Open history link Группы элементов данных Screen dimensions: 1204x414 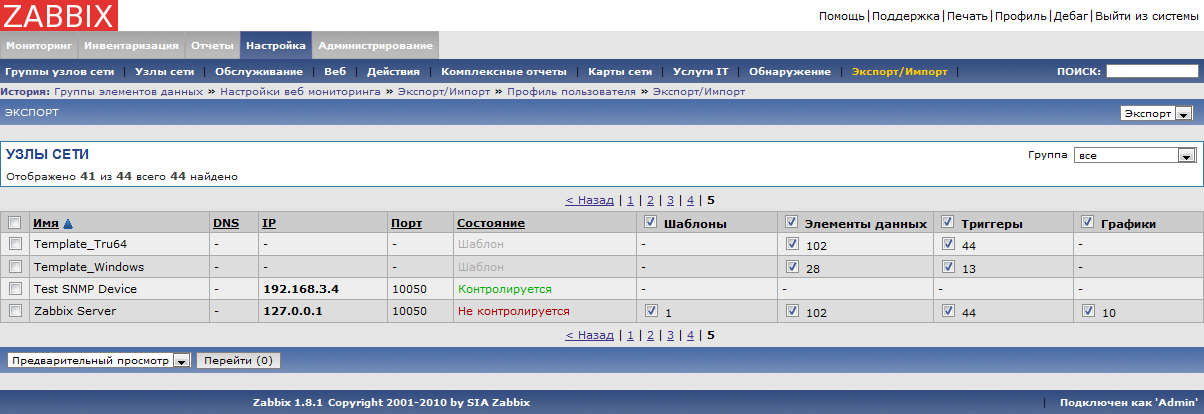click(129, 91)
